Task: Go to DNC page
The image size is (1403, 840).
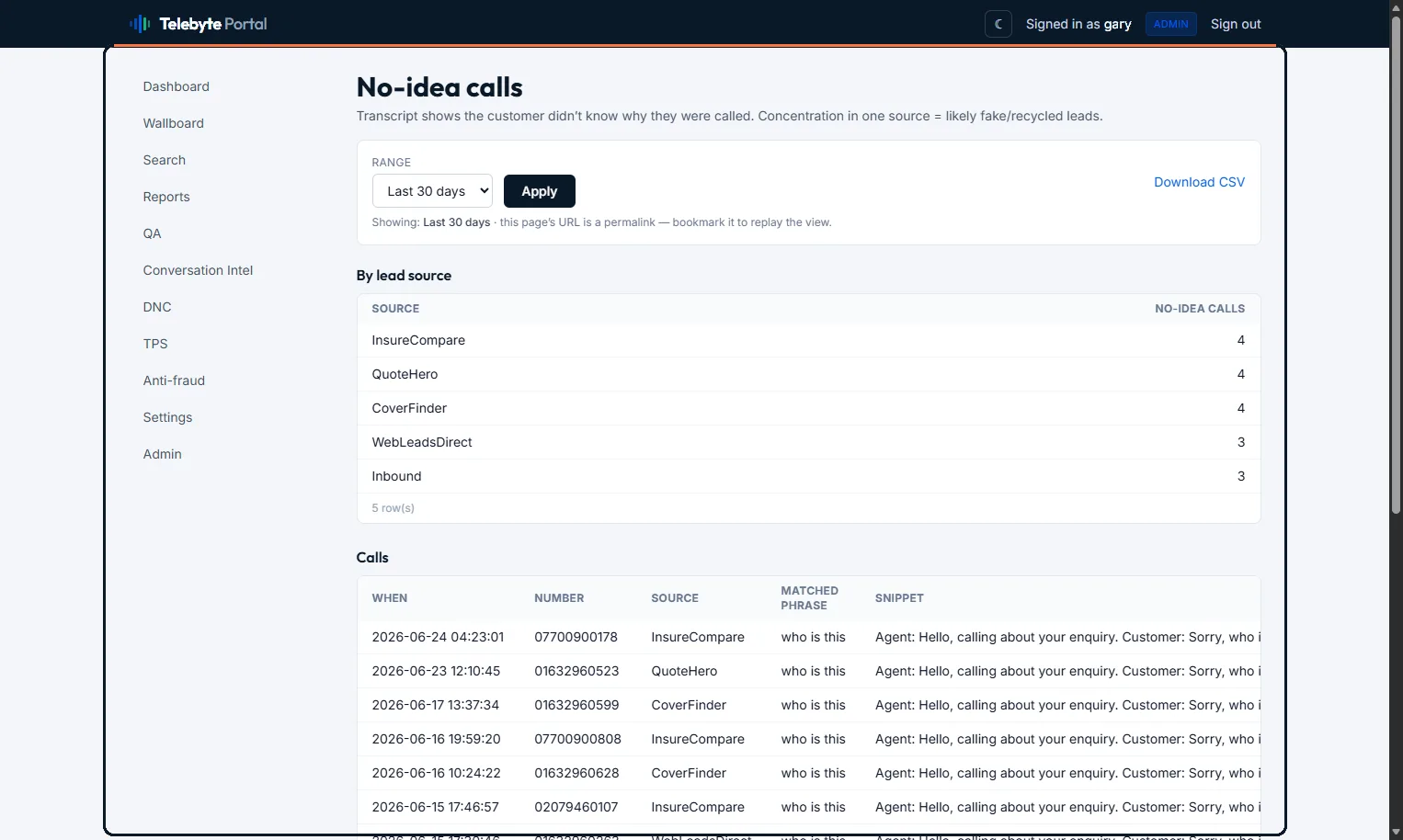Action: point(157,307)
